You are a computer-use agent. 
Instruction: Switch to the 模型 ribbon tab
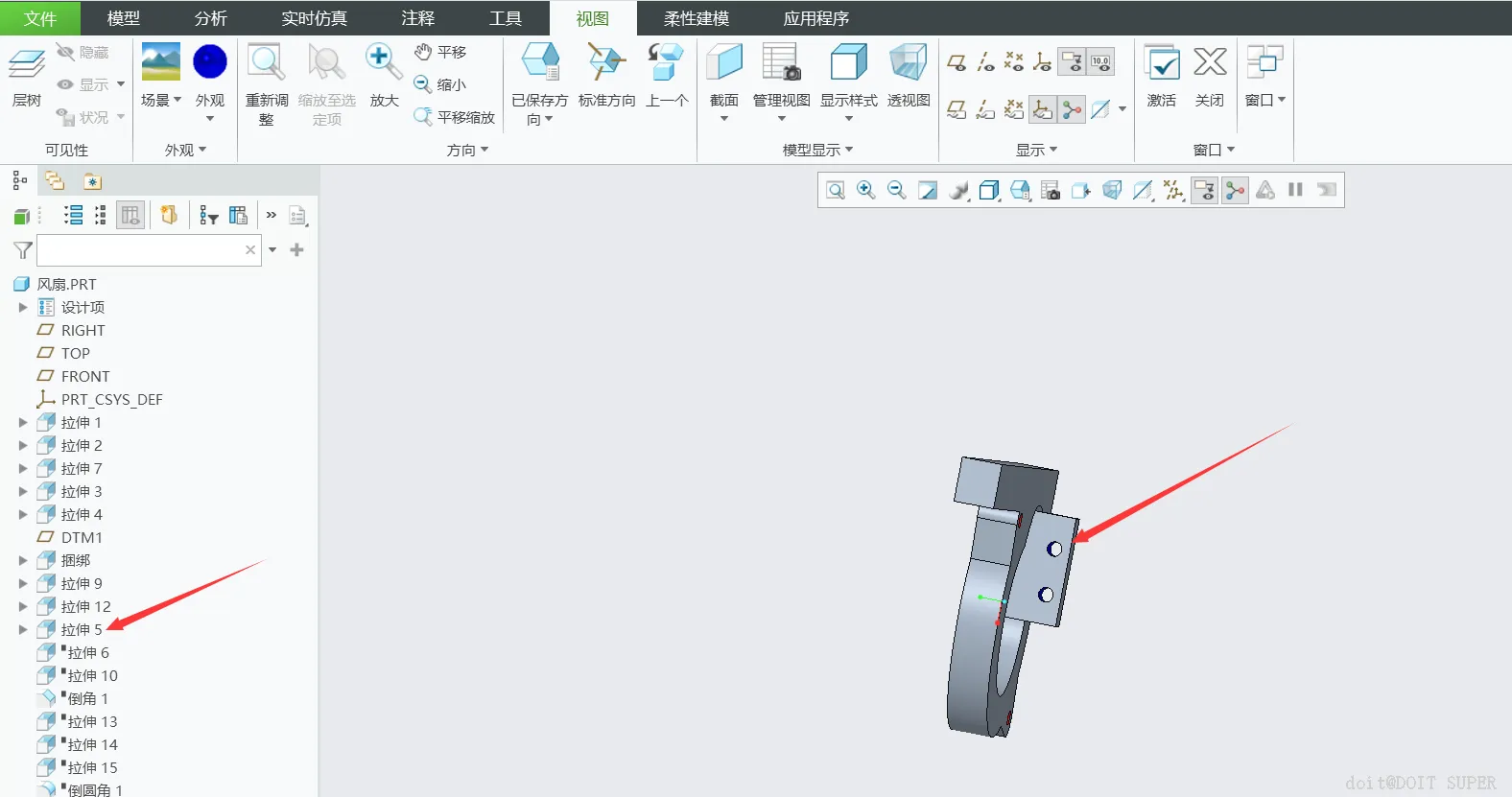pyautogui.click(x=123, y=18)
